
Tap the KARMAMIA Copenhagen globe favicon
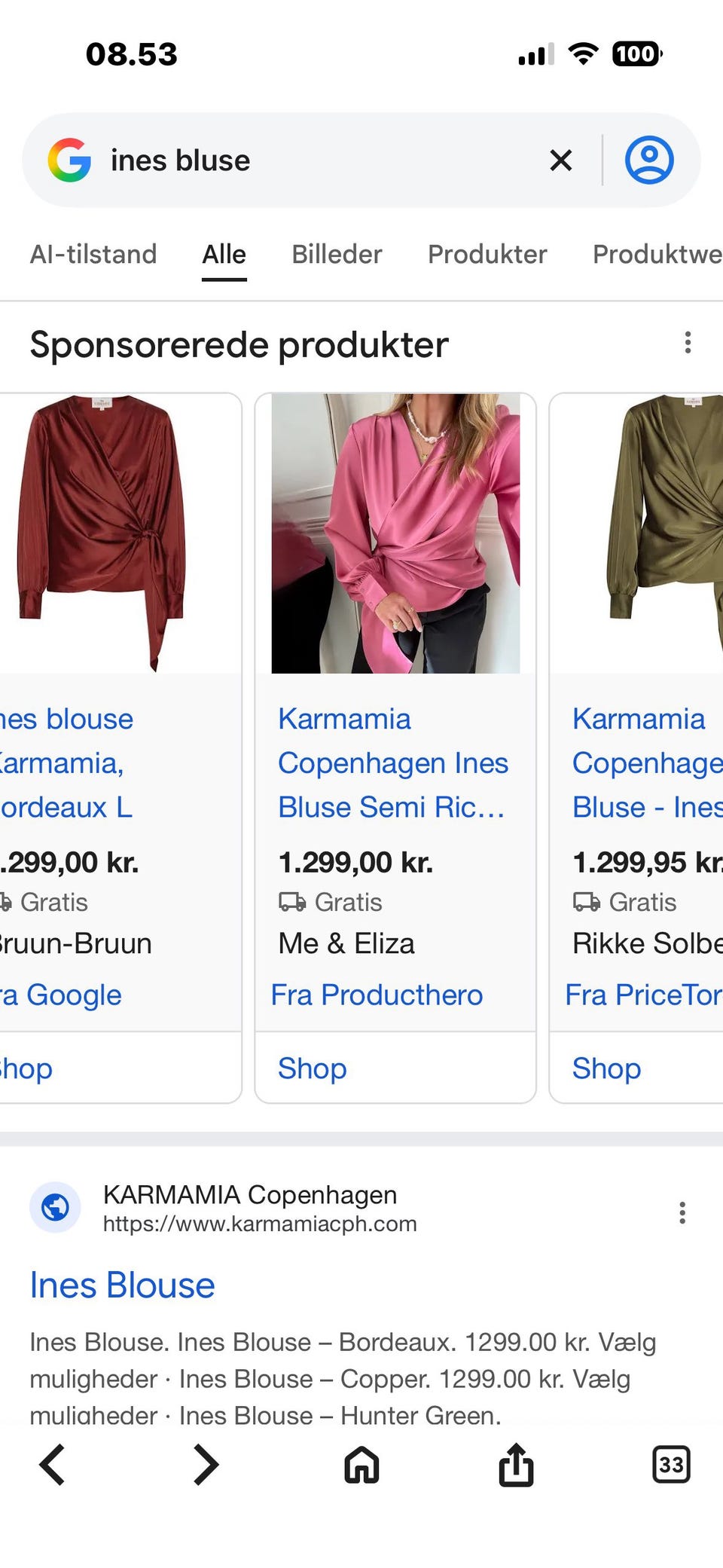55,1207
